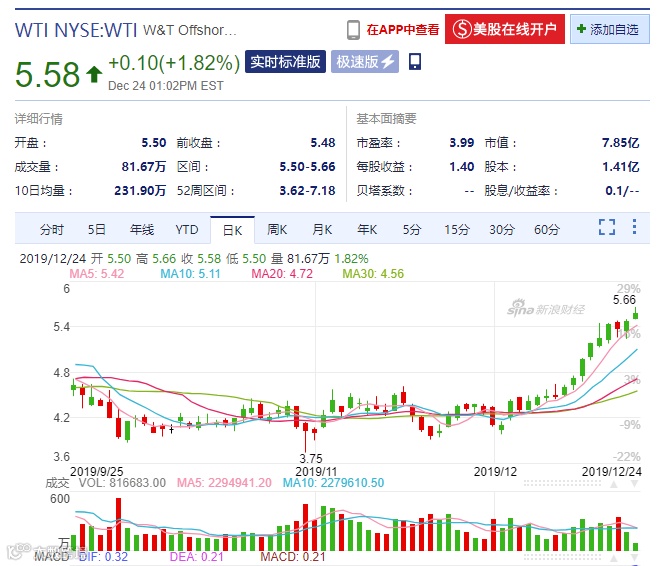Click the 5.58 current price
659x566 pixels.
47,74
